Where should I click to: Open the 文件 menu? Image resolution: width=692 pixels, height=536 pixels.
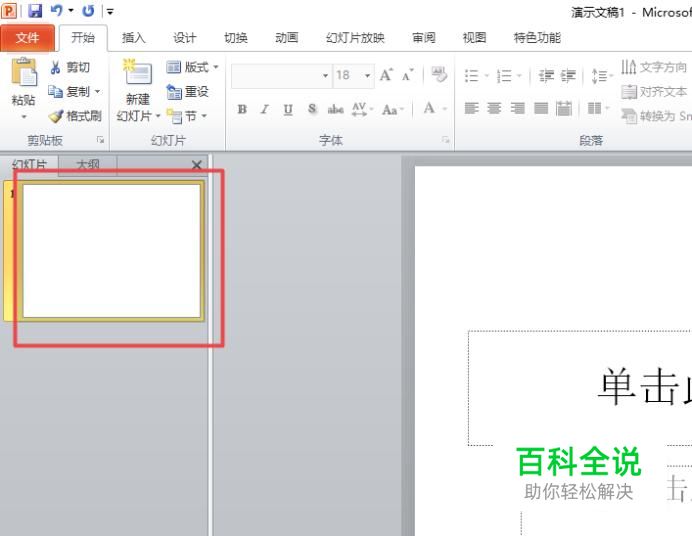click(x=27, y=37)
